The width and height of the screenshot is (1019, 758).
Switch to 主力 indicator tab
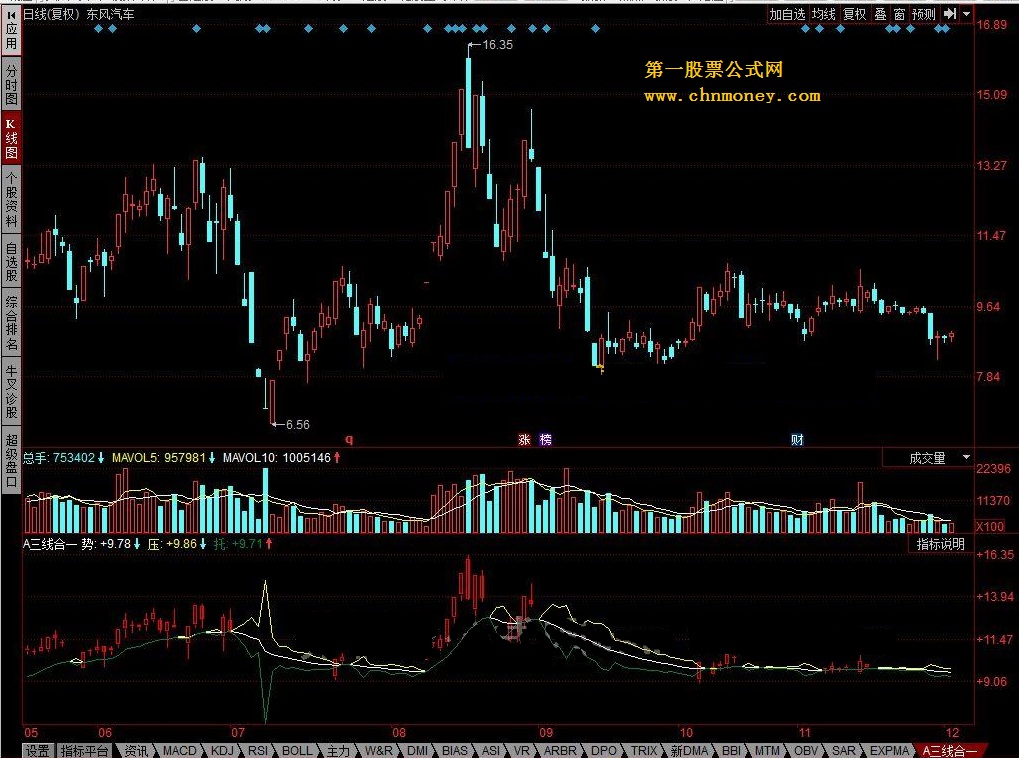click(338, 751)
